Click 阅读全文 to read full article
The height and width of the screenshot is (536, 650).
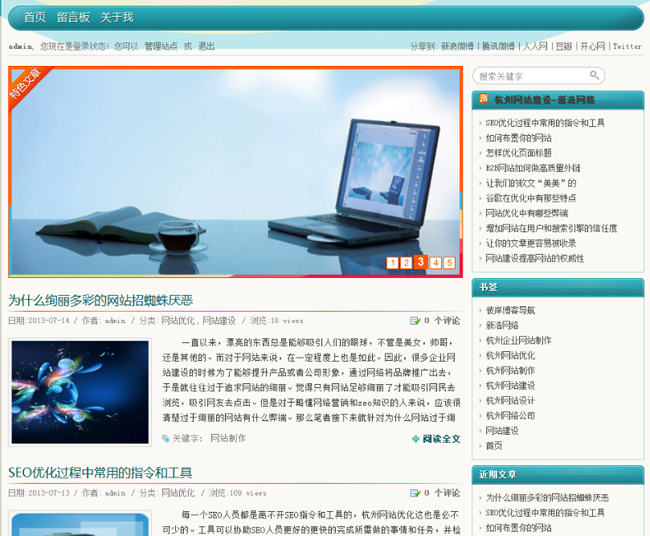[441, 439]
